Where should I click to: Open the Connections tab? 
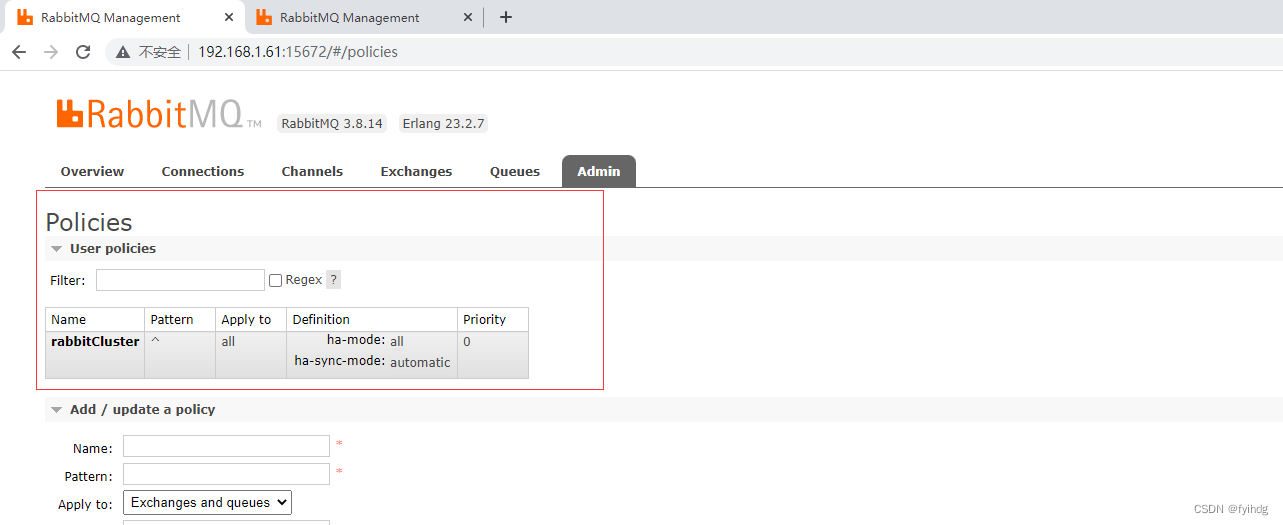point(203,171)
